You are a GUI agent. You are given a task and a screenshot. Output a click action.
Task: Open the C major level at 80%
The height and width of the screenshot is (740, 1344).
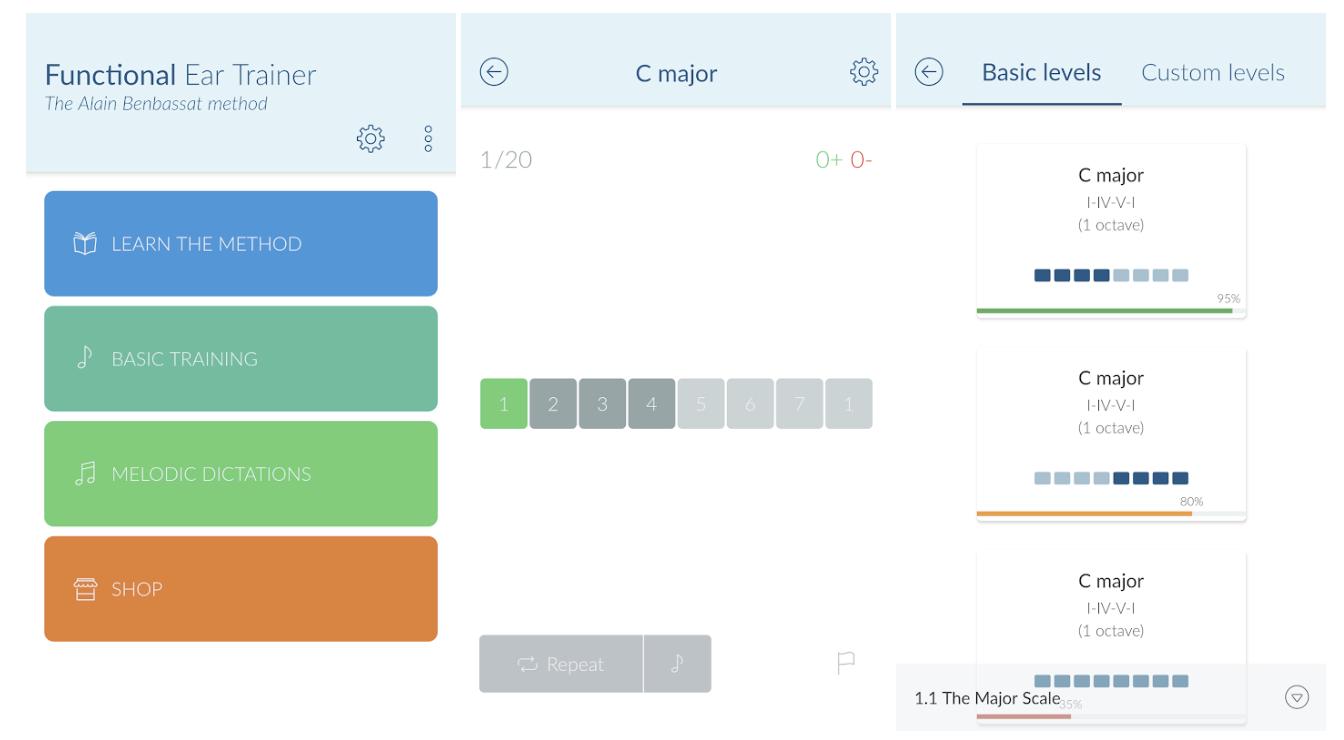tap(1111, 433)
